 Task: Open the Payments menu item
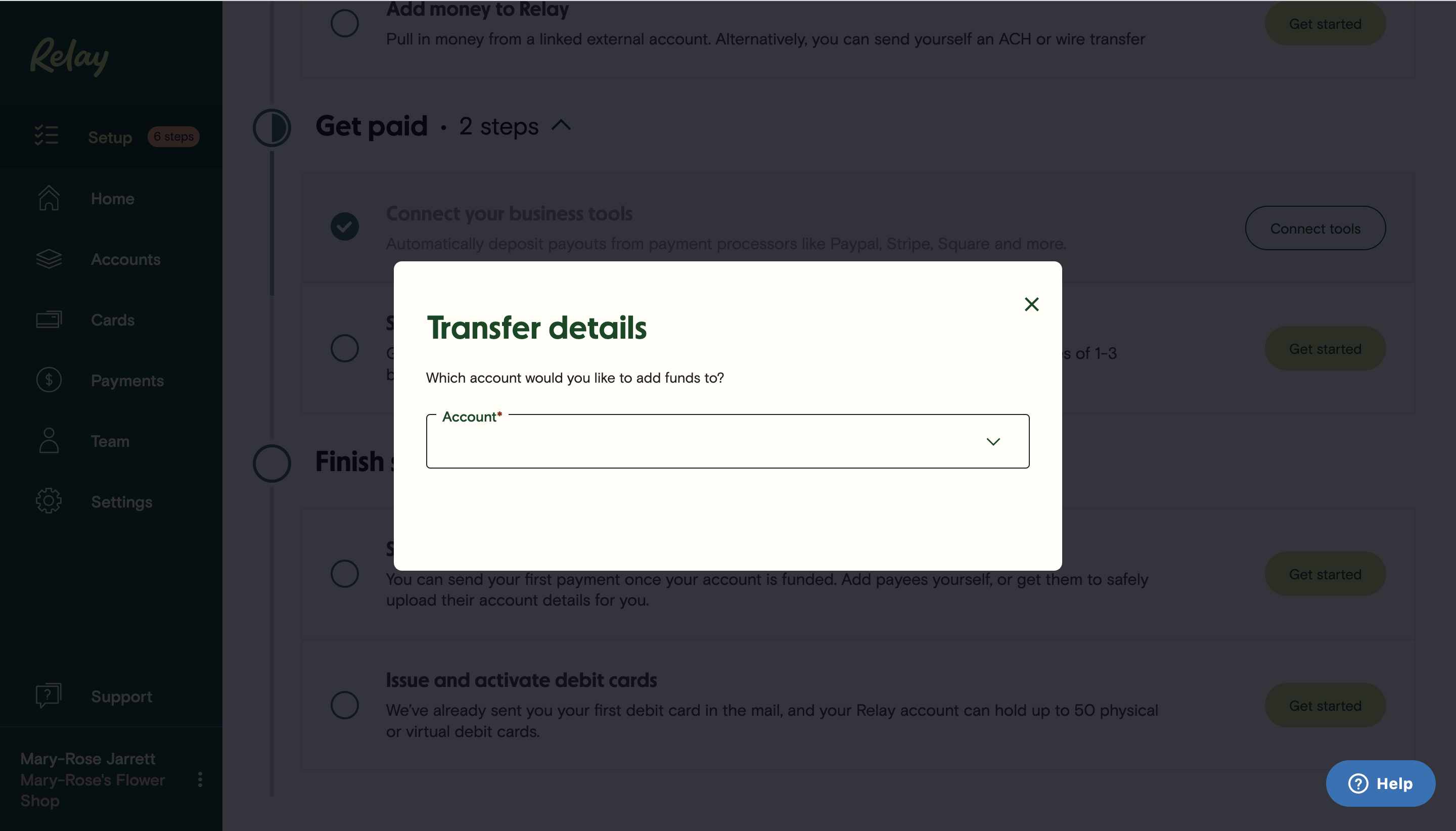click(127, 381)
